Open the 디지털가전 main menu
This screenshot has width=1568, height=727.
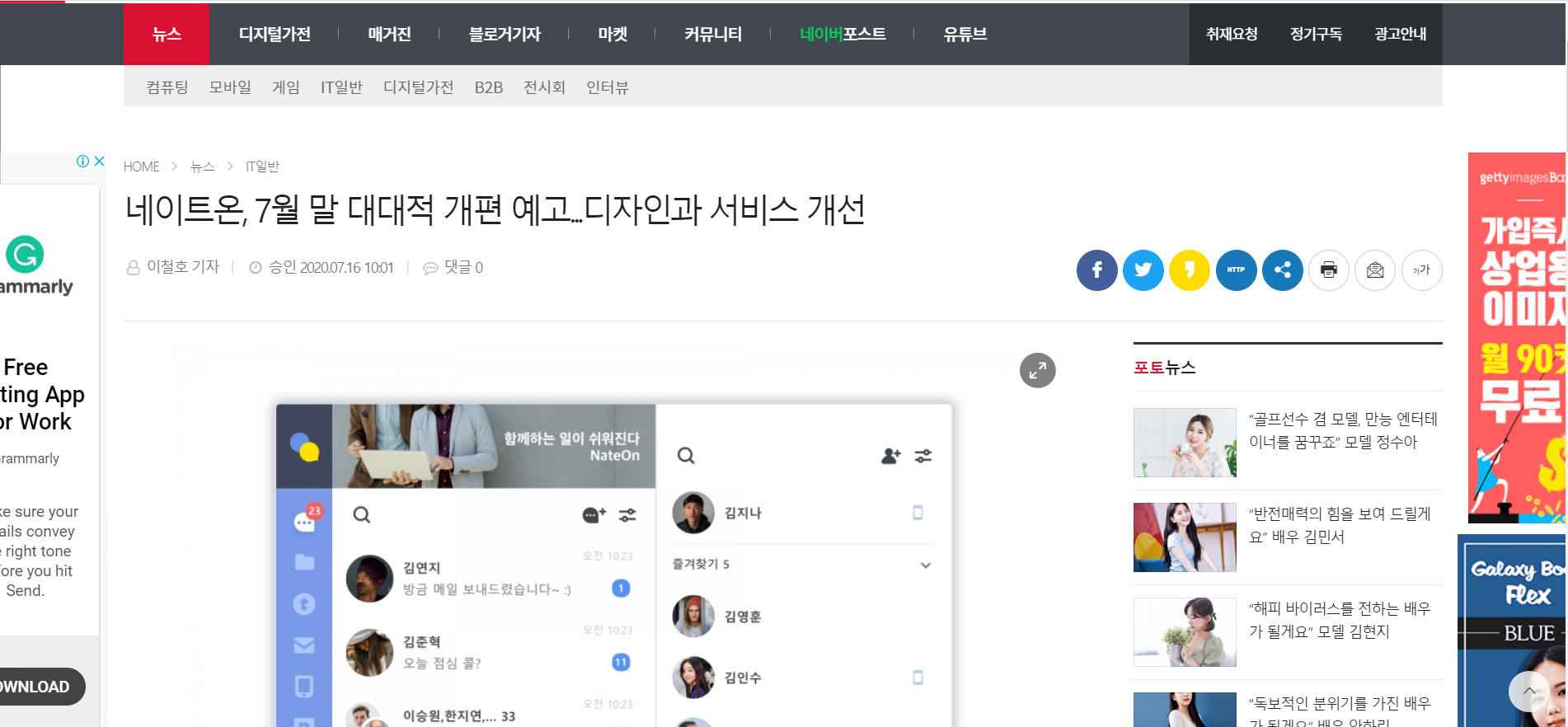coord(275,34)
